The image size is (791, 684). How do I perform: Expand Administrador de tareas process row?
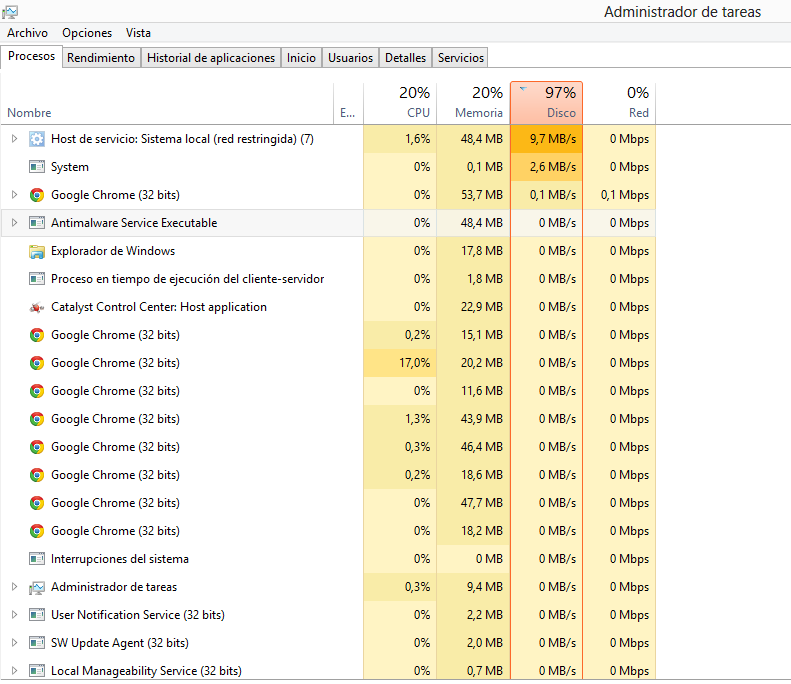tap(14, 587)
